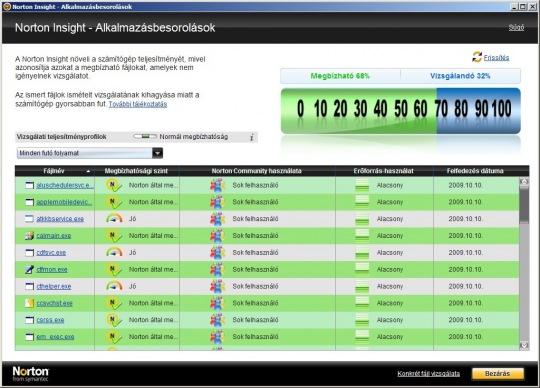Screen dimensions: 540x388
Task: Switch to the Vizsgálandó 32% tab
Action: pyautogui.click(x=460, y=76)
